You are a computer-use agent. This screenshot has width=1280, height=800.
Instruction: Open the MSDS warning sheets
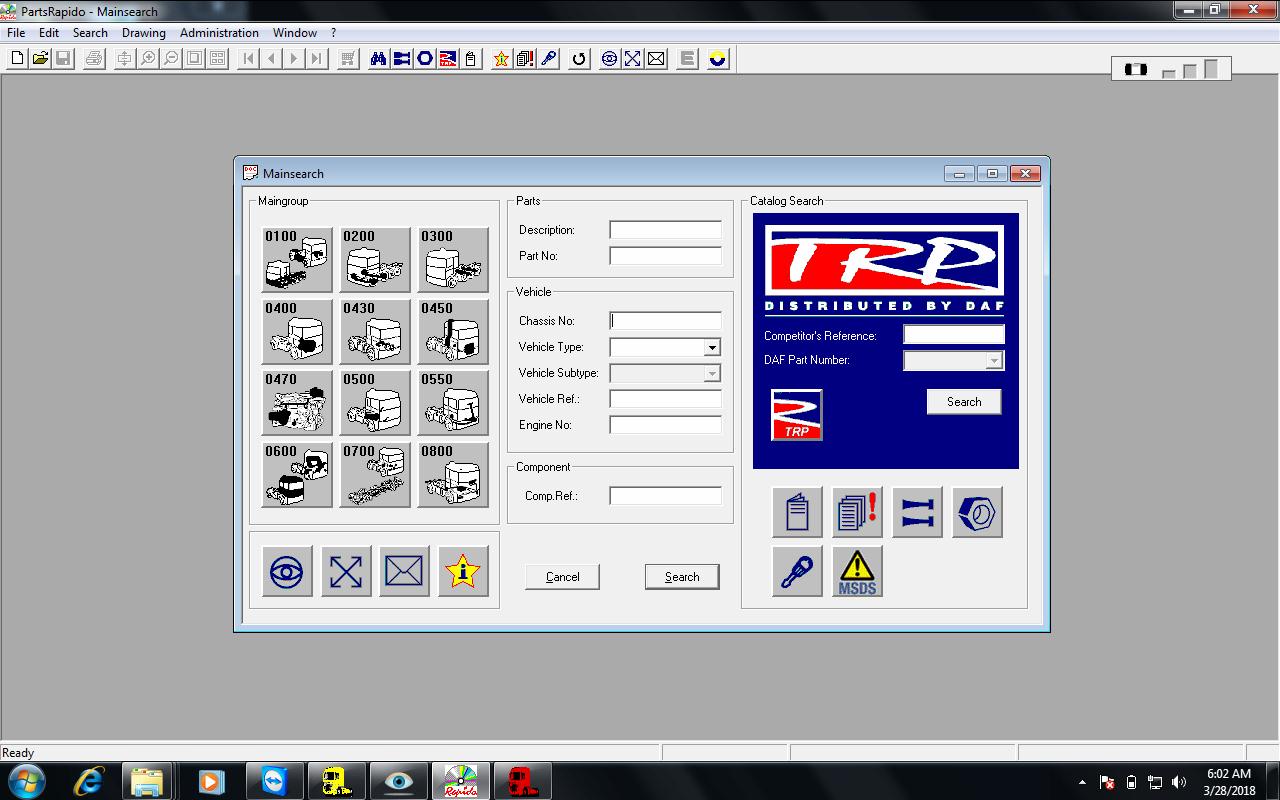pyautogui.click(x=857, y=571)
